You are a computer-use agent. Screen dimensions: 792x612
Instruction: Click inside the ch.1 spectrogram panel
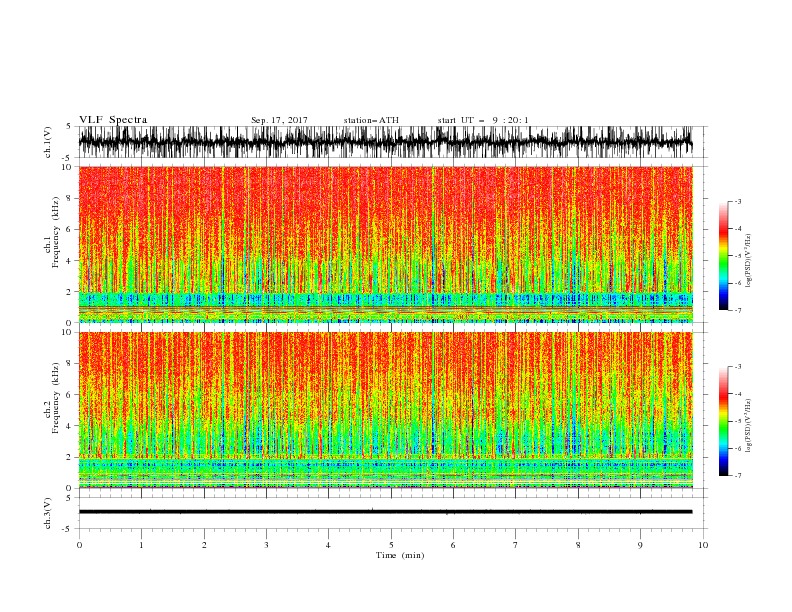pyautogui.click(x=385, y=244)
